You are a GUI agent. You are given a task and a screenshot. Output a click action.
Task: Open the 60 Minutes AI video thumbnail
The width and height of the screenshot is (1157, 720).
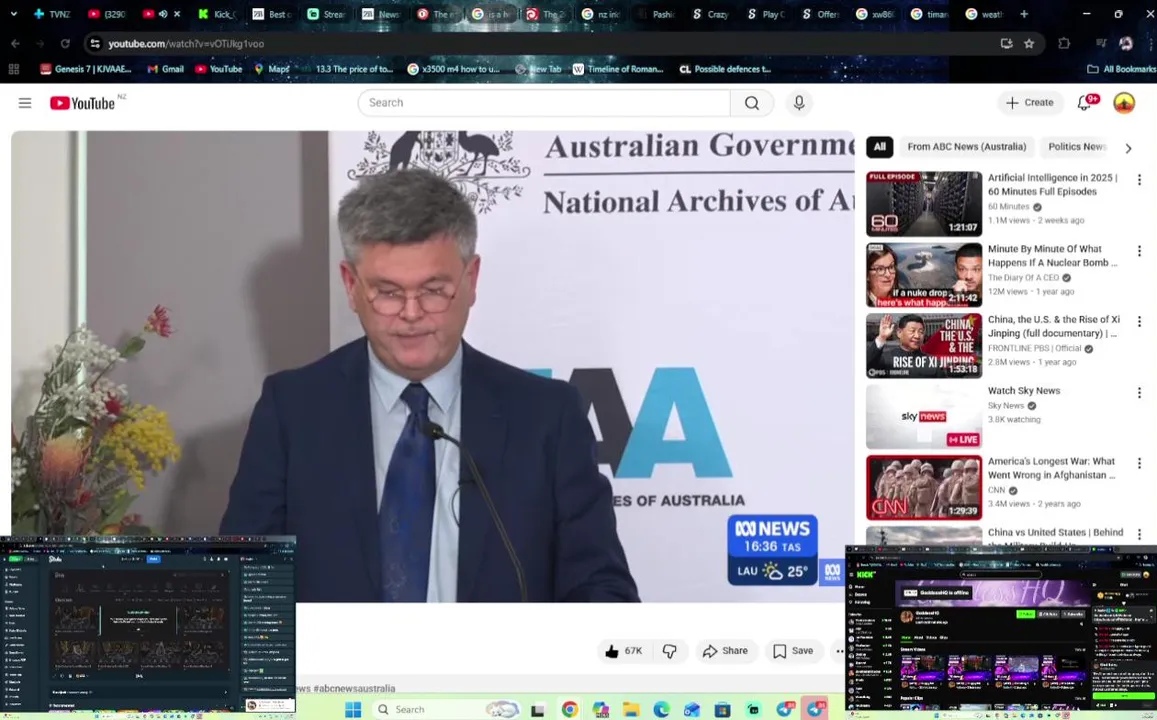point(924,204)
